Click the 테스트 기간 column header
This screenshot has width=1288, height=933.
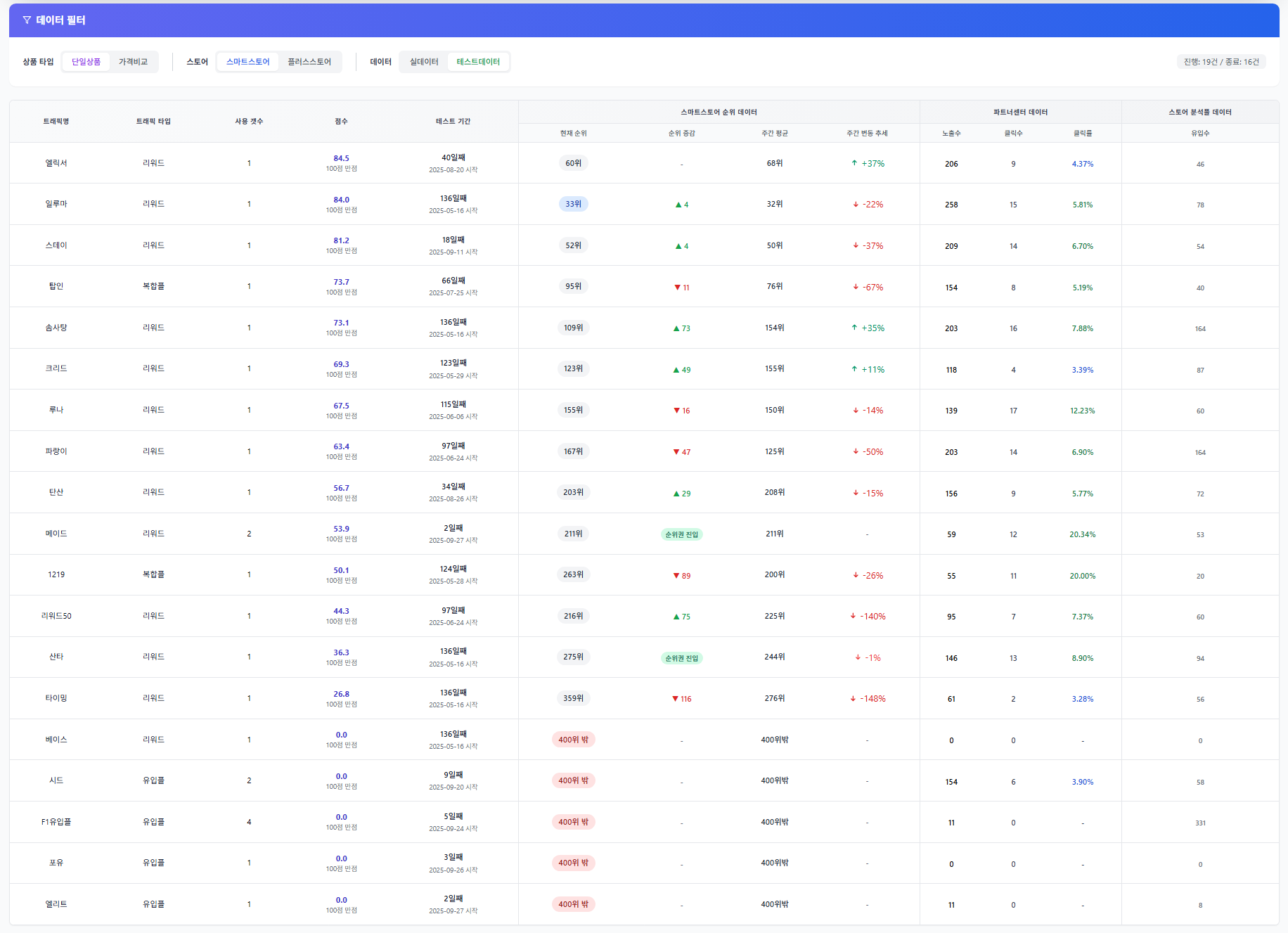tap(453, 122)
